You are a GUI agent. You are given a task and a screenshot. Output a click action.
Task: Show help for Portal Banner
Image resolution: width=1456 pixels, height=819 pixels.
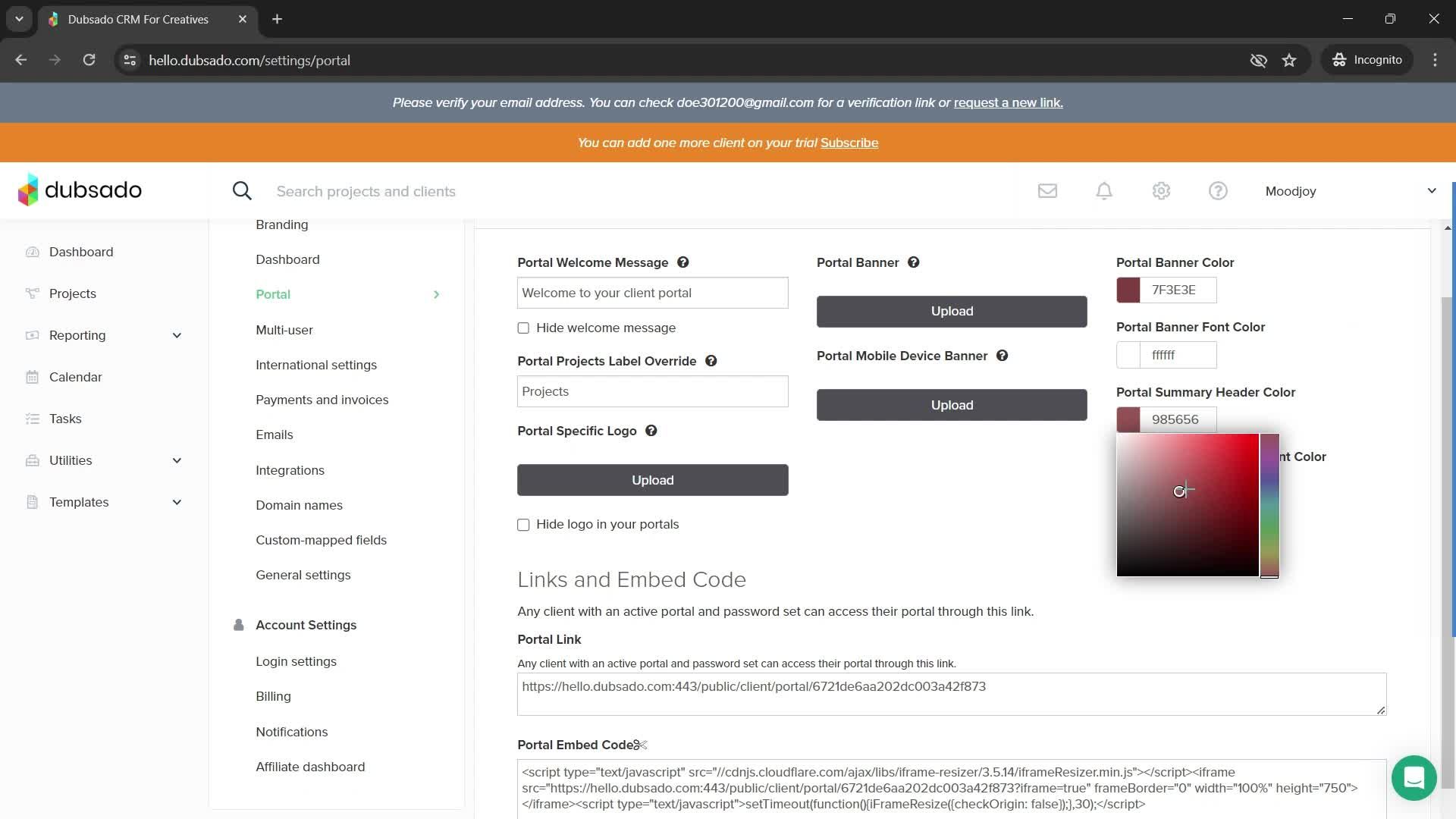[x=913, y=262]
